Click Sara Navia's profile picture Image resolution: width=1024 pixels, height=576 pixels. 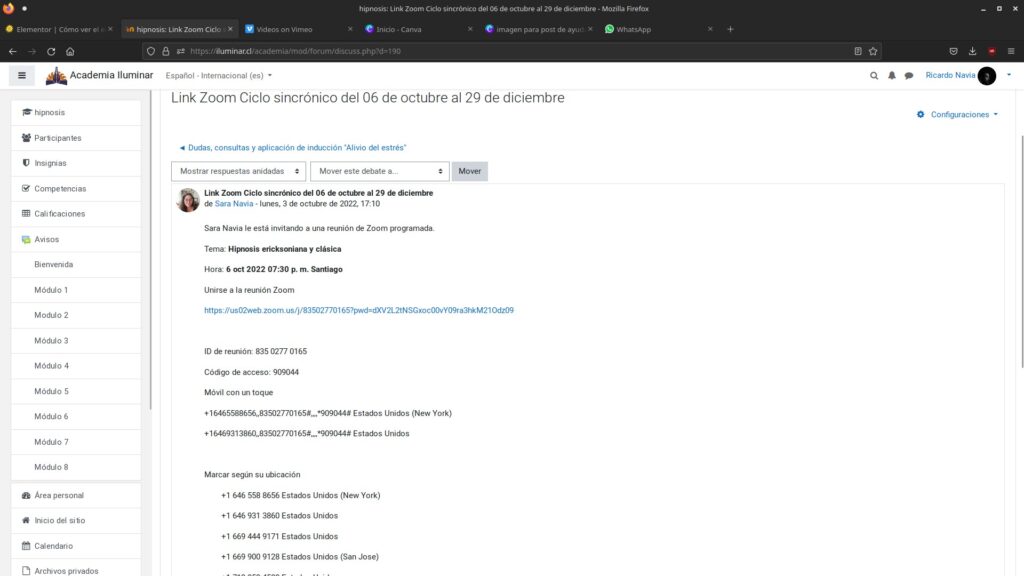187,200
